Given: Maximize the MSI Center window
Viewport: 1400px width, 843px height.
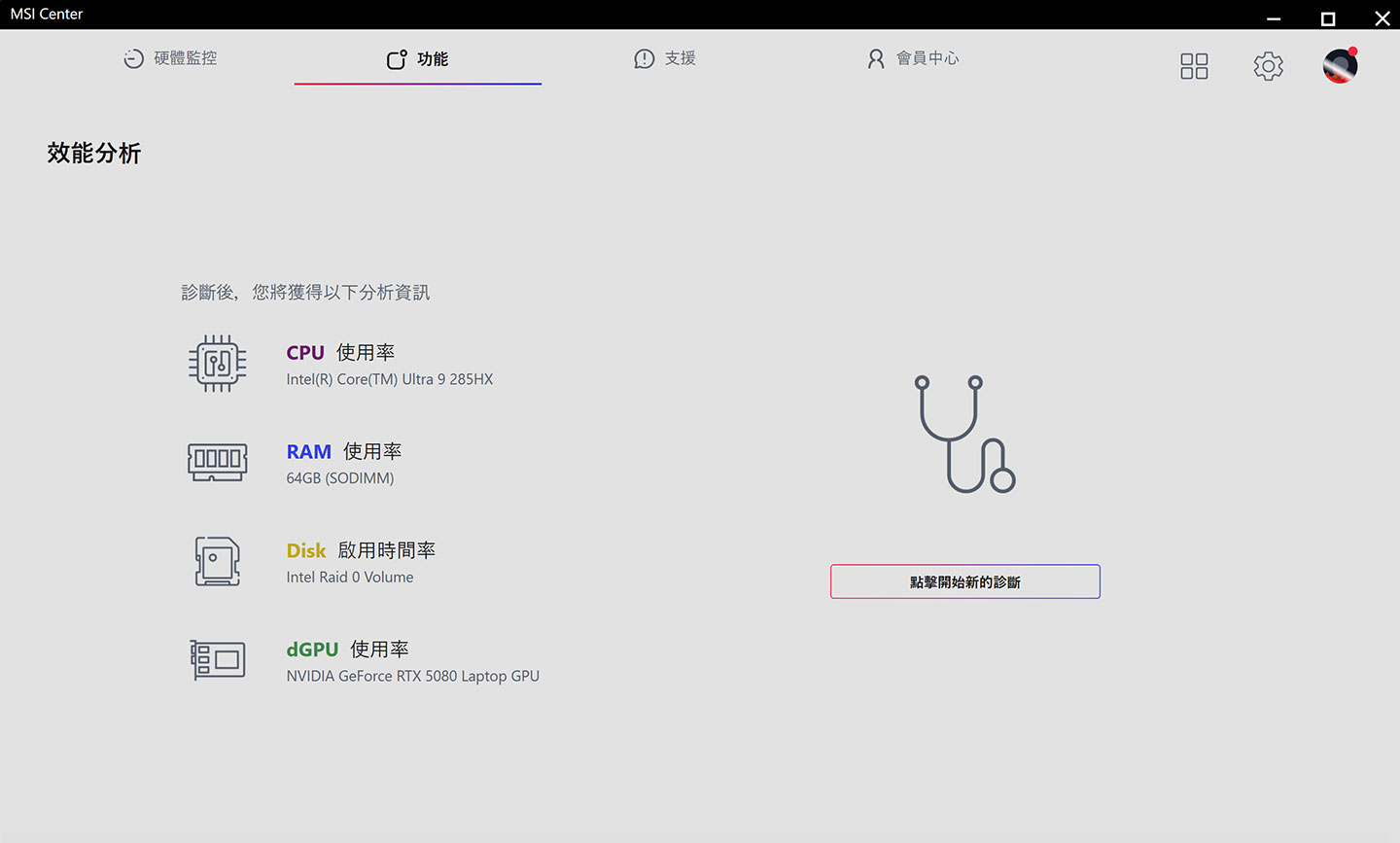Looking at the screenshot, I should (x=1328, y=18).
